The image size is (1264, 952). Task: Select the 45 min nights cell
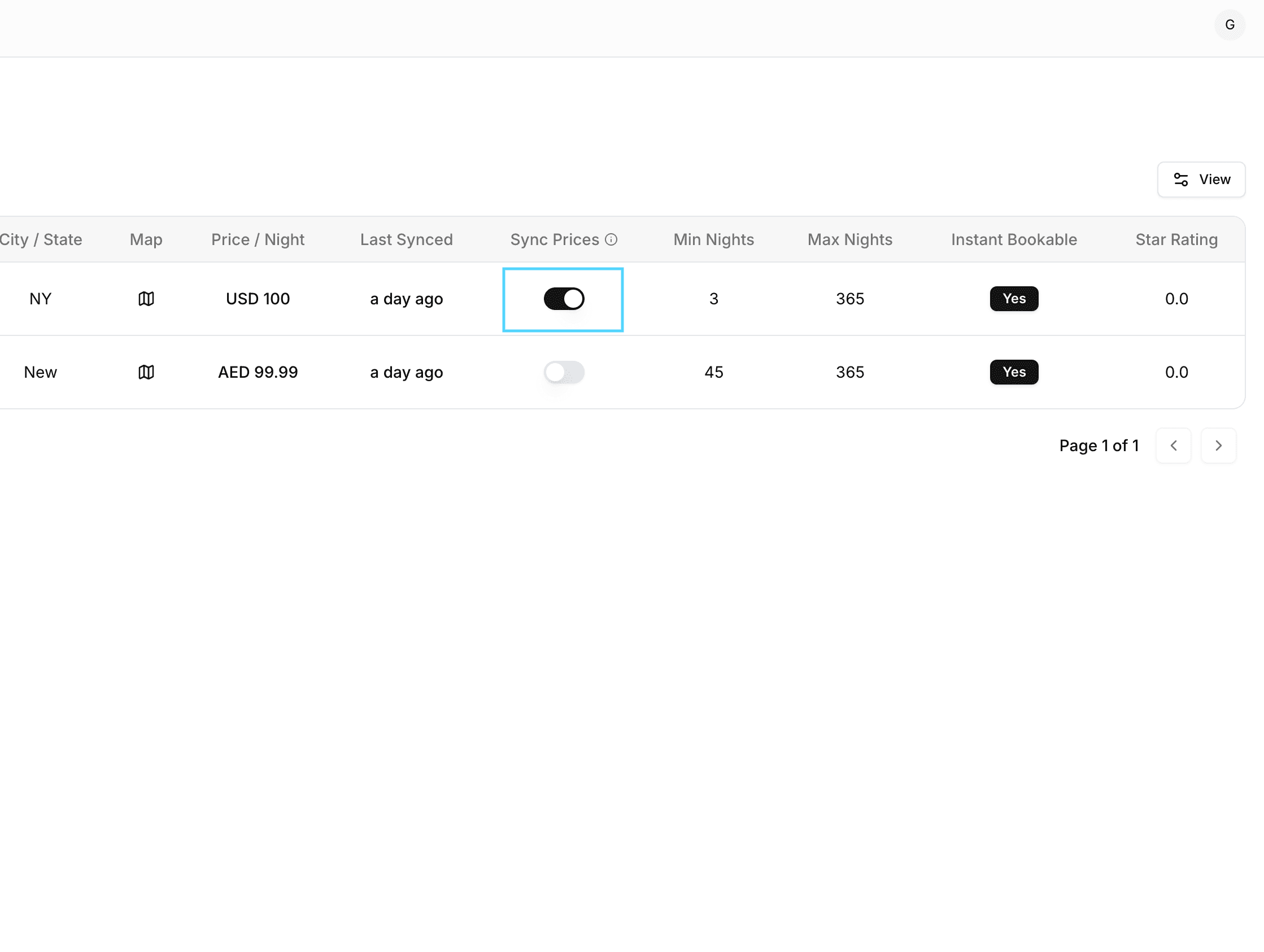(713, 372)
